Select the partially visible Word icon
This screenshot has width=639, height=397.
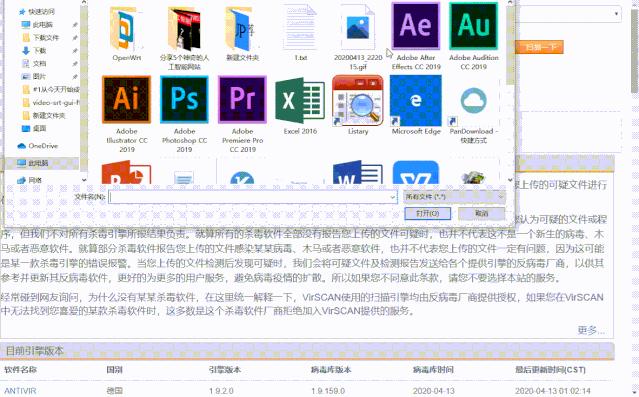(x=358, y=173)
